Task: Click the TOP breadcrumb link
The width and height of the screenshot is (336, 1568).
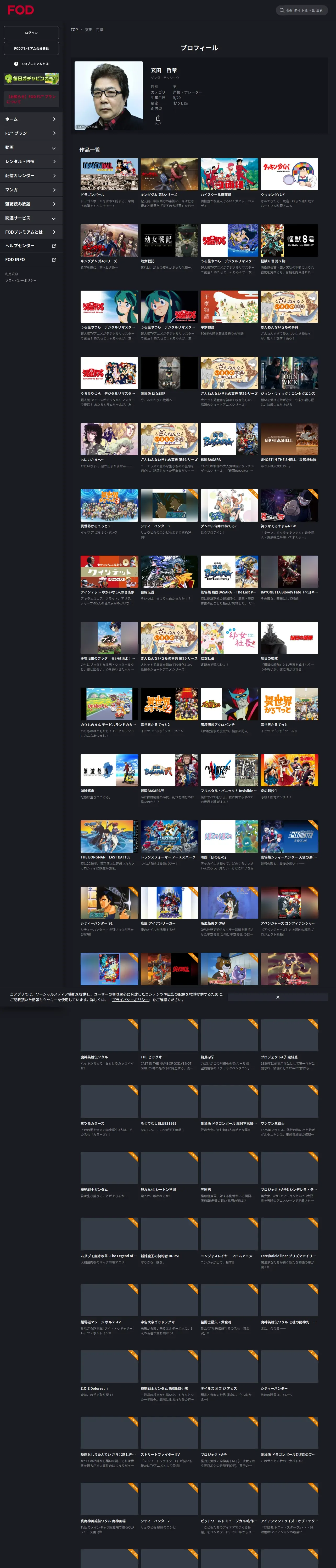Action: [x=74, y=30]
